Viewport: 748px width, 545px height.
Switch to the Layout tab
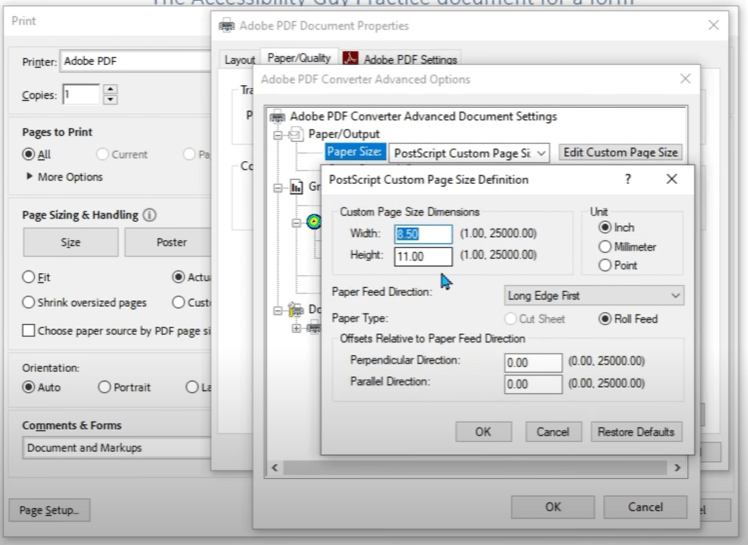click(x=240, y=60)
